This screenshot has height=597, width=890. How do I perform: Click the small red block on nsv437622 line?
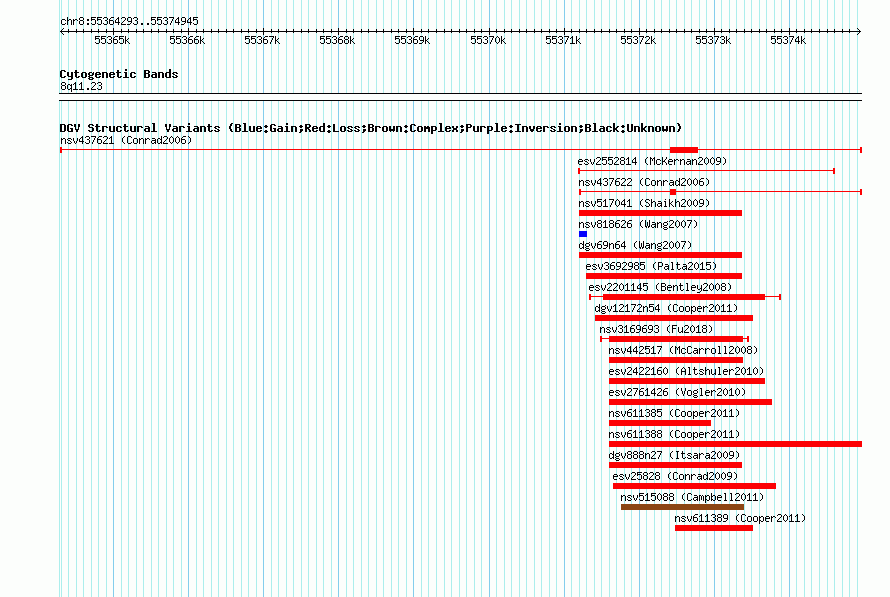click(673, 192)
